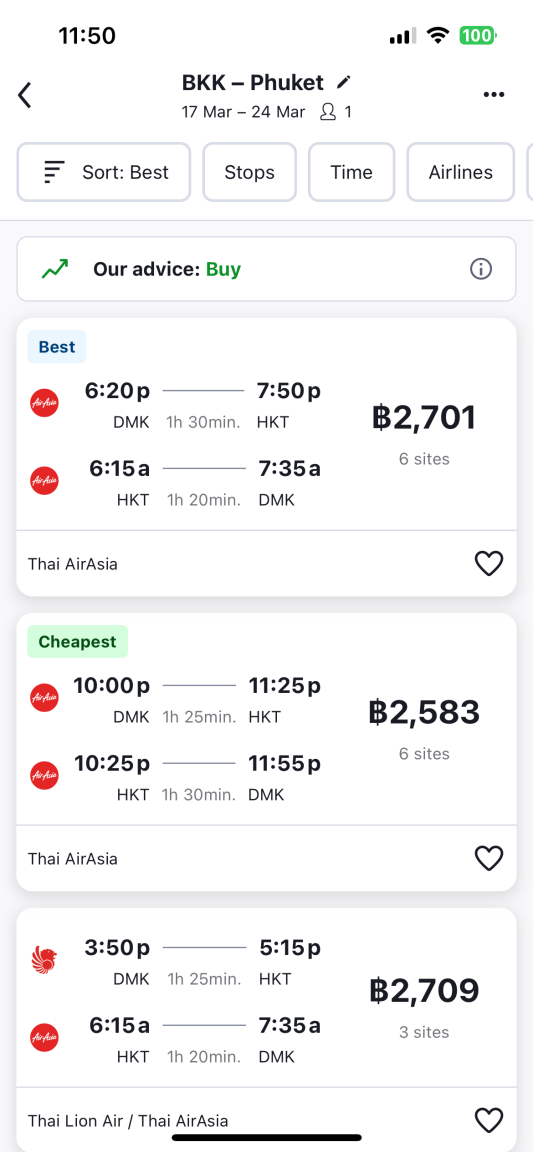
Task: Edit search with the pencil icon
Action: [x=343, y=82]
